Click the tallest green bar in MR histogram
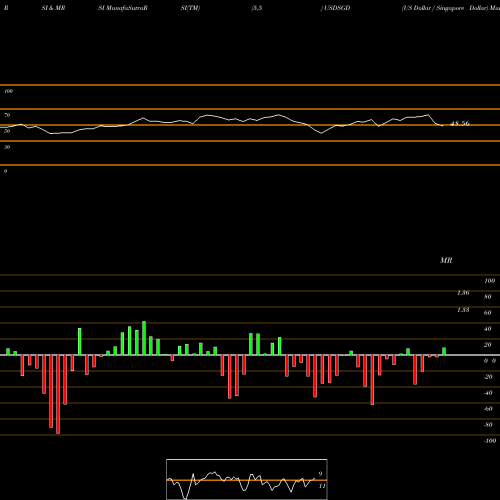Viewport: 500px width, 500px height. click(x=144, y=338)
